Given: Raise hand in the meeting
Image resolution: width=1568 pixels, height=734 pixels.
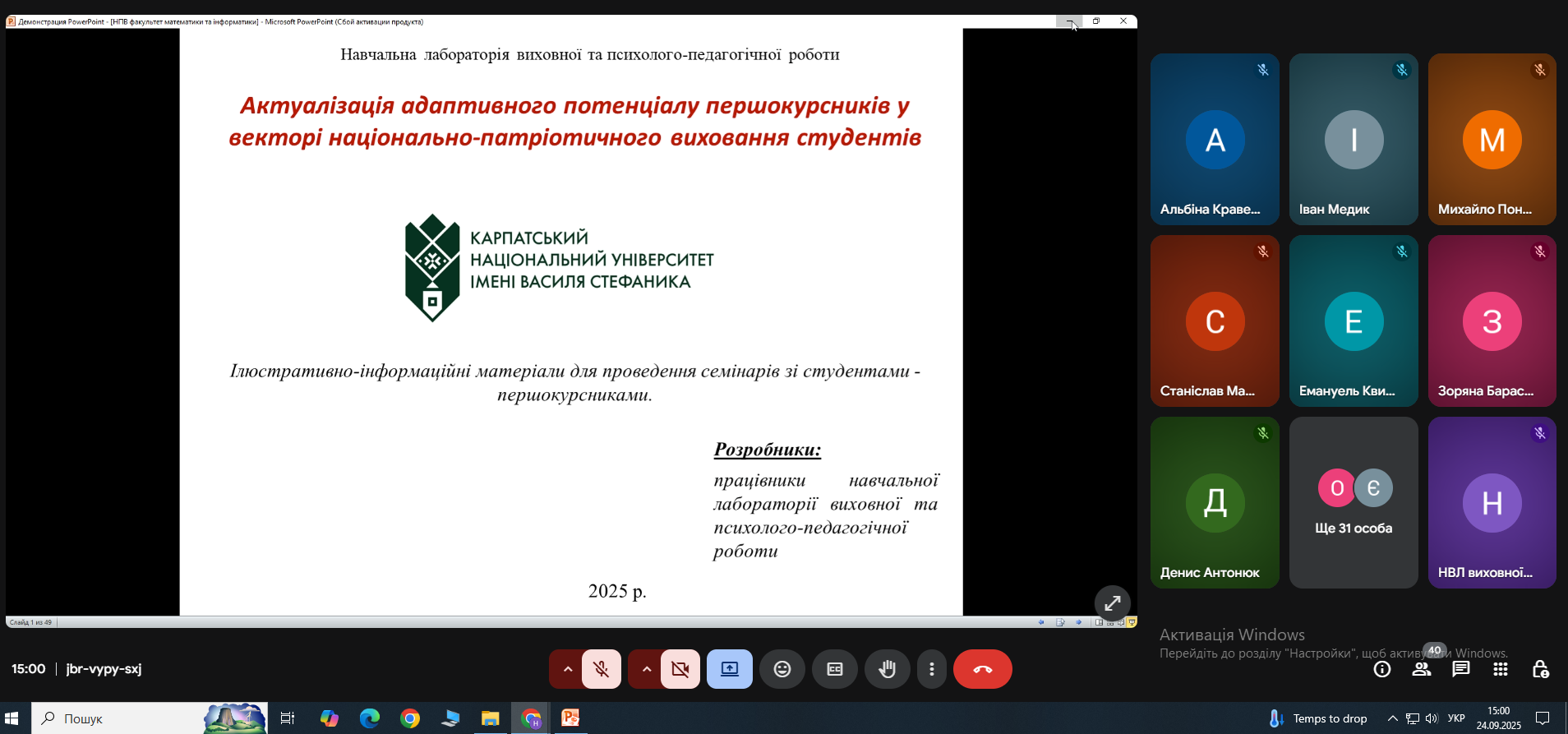Looking at the screenshot, I should pyautogui.click(x=888, y=669).
